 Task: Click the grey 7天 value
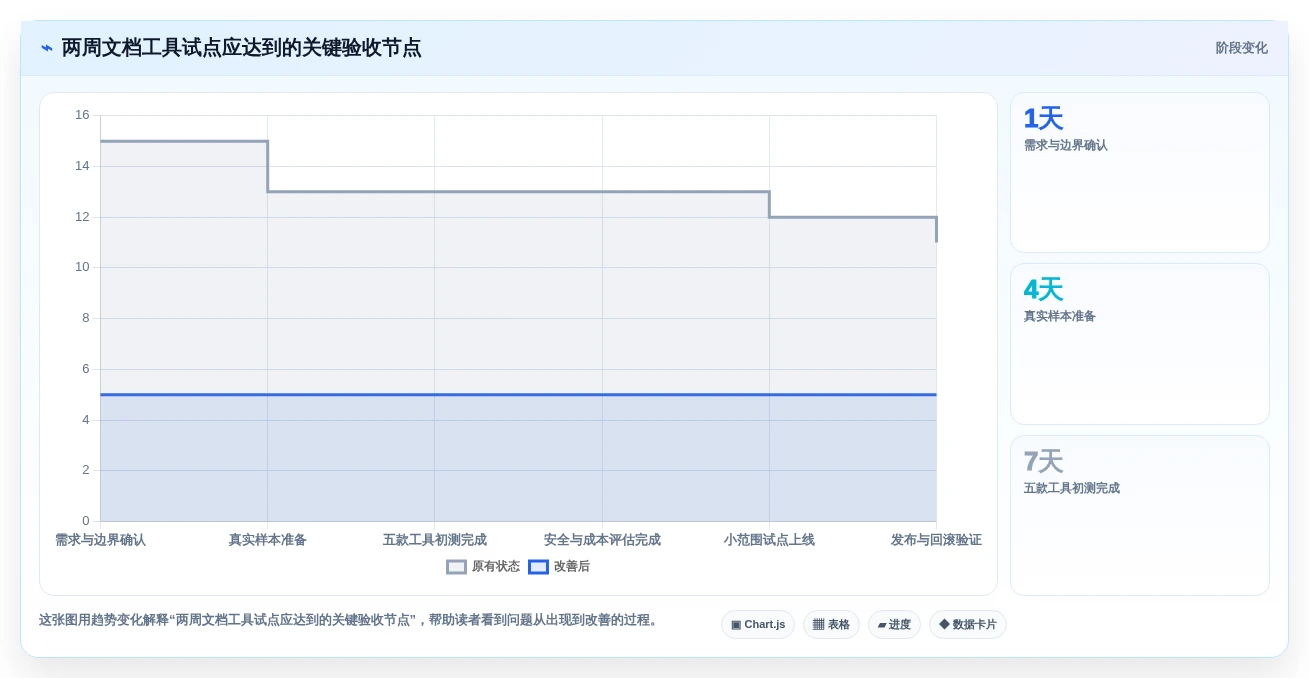click(1043, 462)
